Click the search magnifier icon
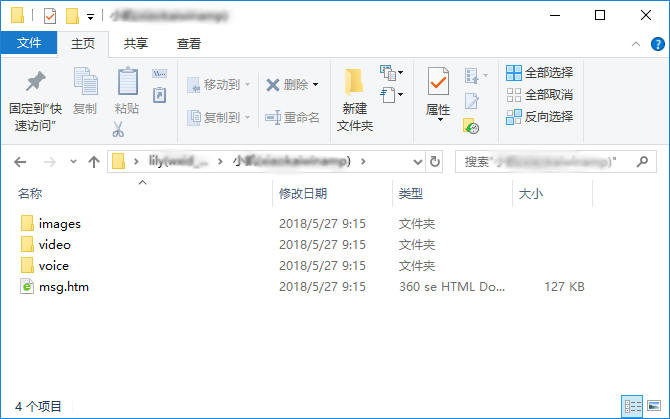 [x=642, y=161]
